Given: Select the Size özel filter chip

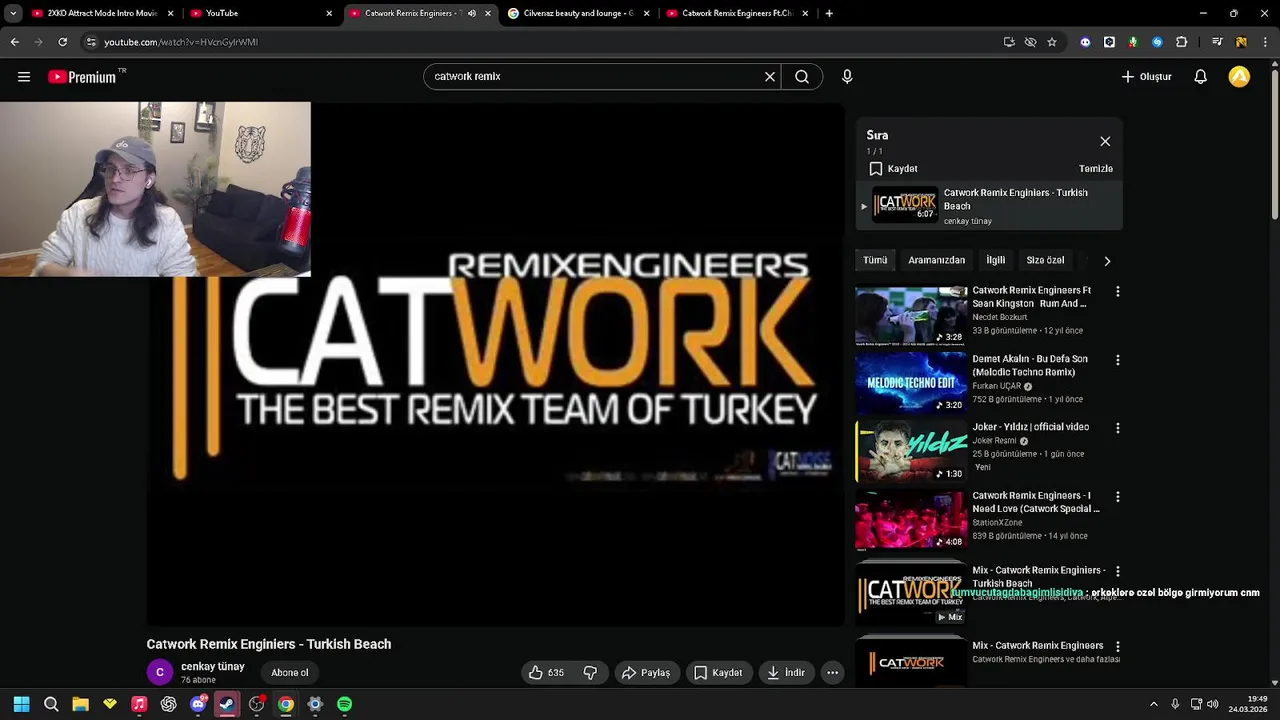Looking at the screenshot, I should point(1045,260).
